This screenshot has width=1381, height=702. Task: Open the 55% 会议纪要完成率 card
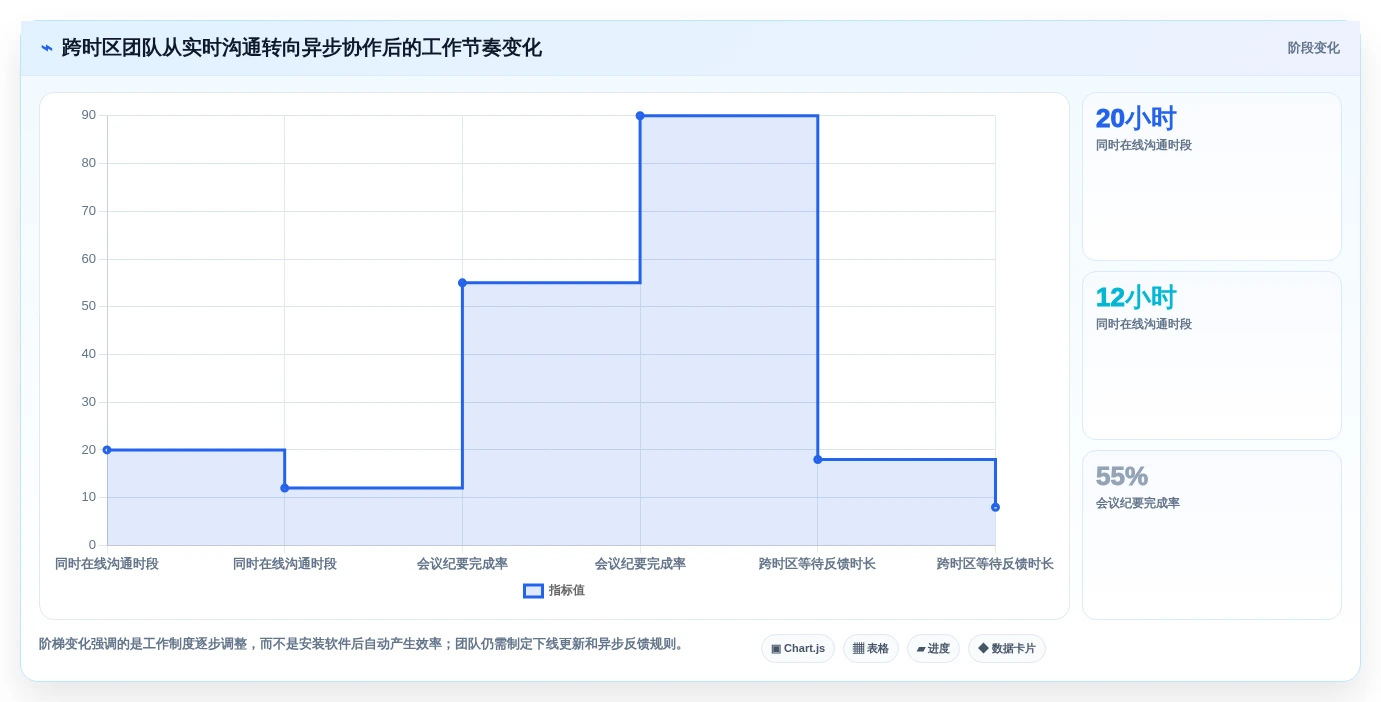tap(1212, 535)
